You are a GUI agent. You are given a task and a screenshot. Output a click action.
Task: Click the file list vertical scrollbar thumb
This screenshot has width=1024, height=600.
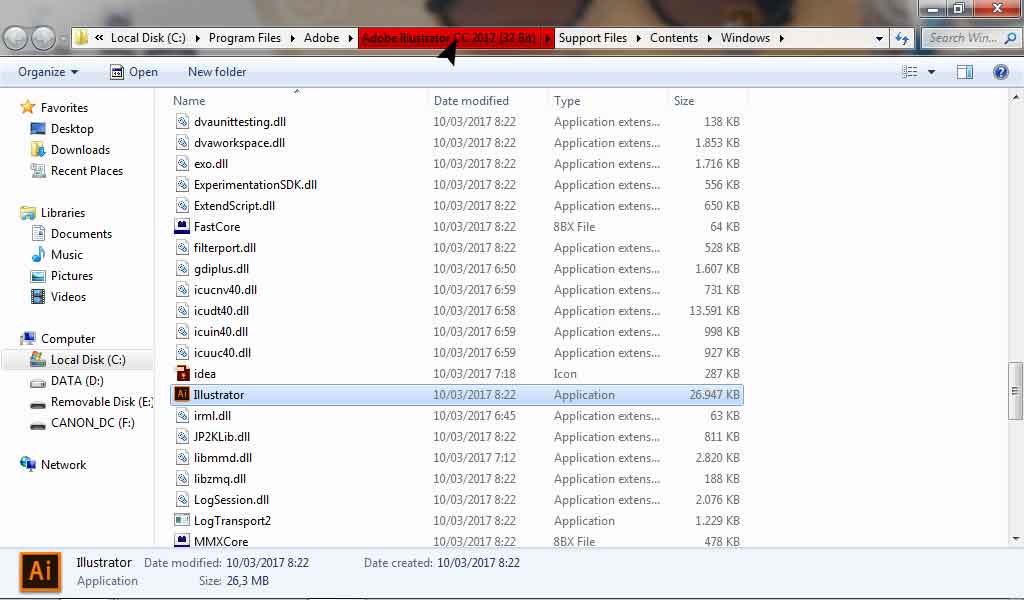tap(1015, 390)
